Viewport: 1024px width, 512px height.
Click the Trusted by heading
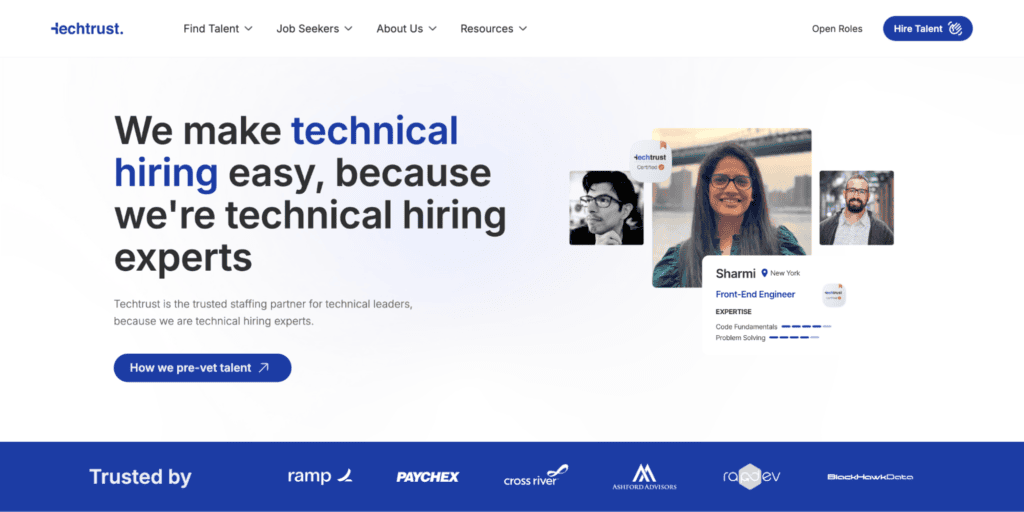[140, 477]
